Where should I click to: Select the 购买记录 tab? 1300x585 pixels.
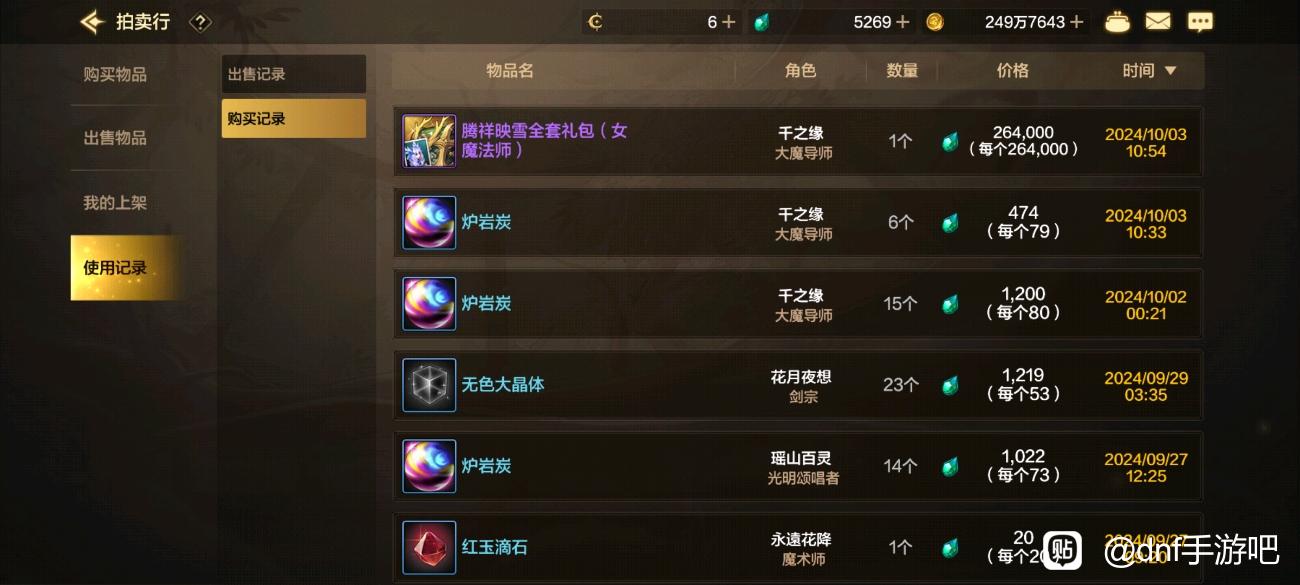[x=293, y=118]
